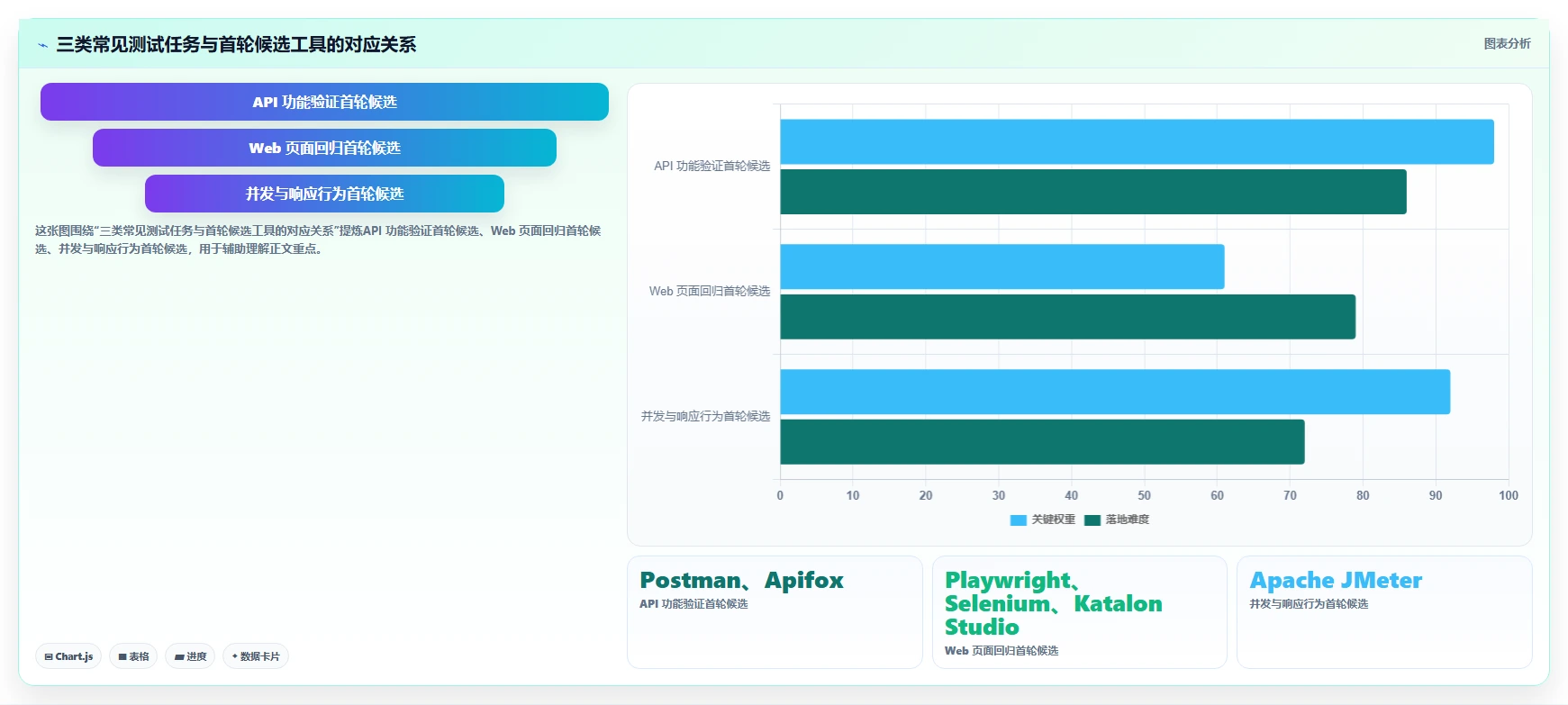1568x705 pixels.
Task: Click the 落地难度 green legend swatch
Action: point(1092,520)
